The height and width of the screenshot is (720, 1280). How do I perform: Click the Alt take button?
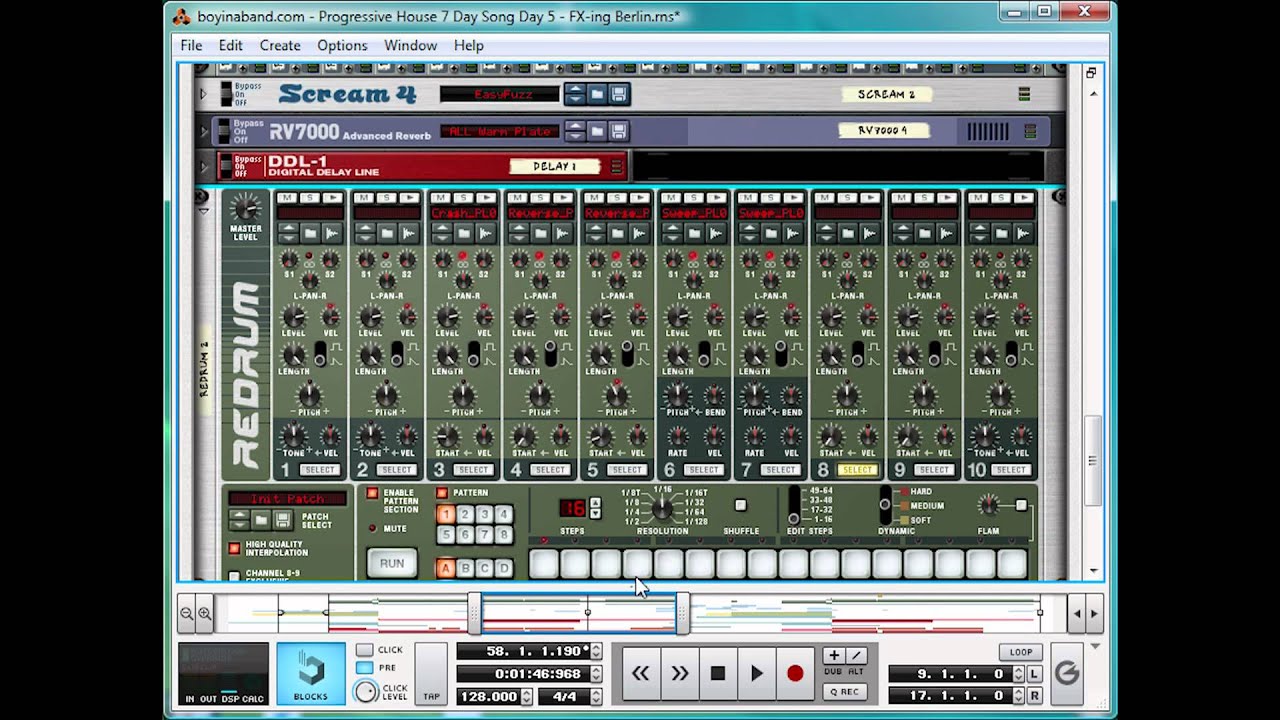pos(856,656)
